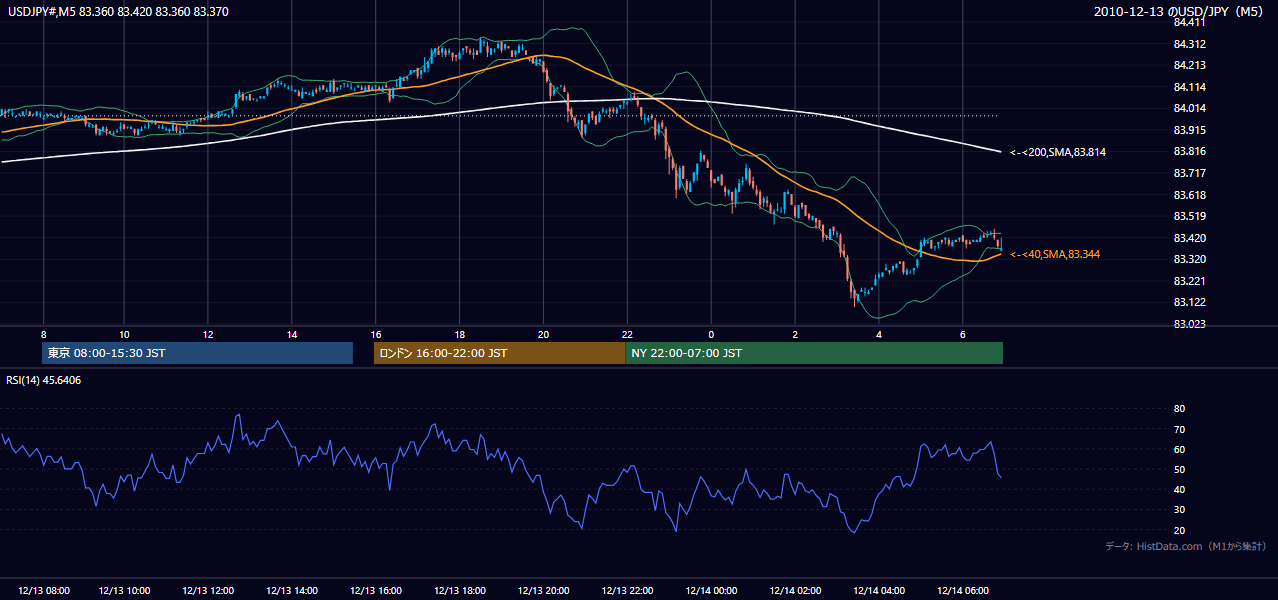Click hour tick 0 under the price chart

pyautogui.click(x=711, y=334)
